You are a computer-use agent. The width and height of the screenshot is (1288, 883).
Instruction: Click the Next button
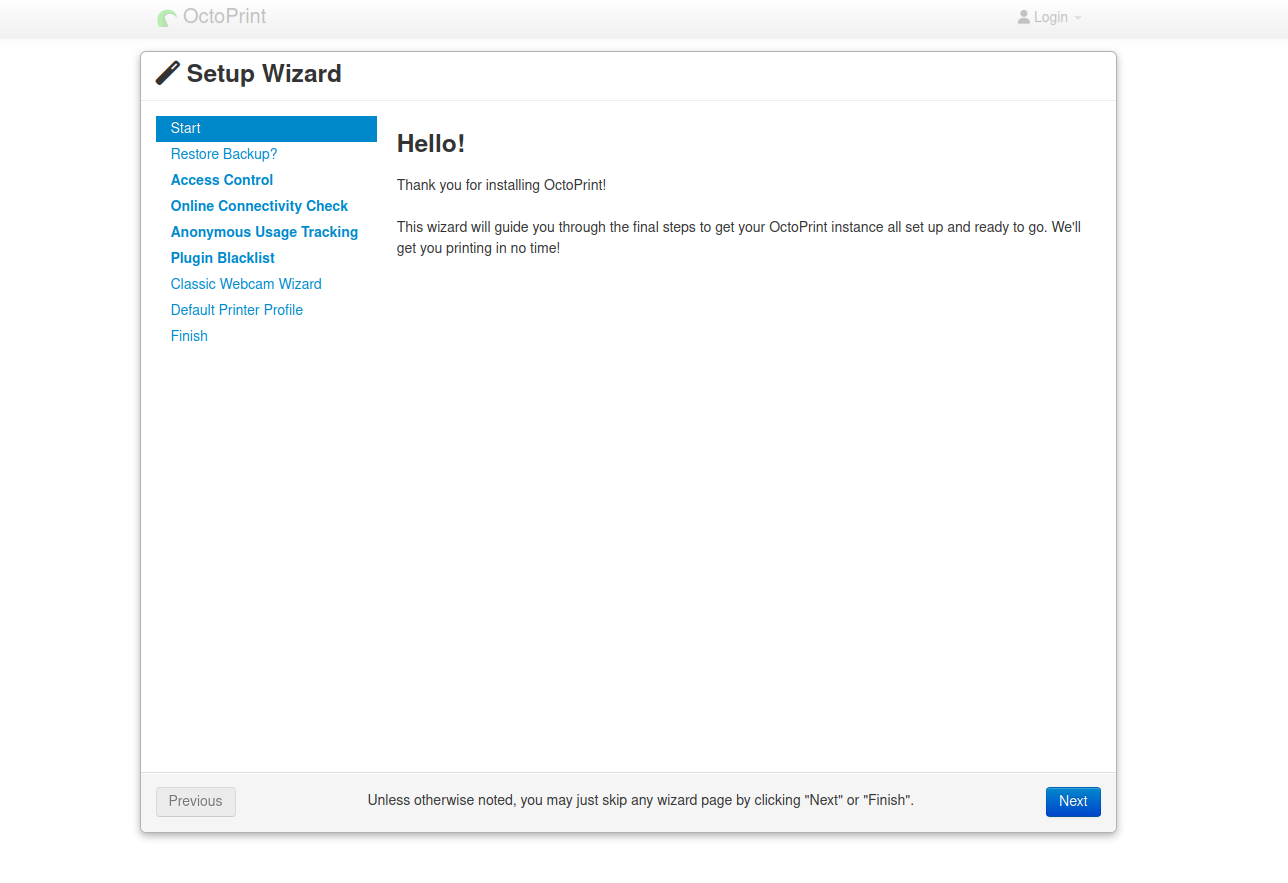(1073, 802)
